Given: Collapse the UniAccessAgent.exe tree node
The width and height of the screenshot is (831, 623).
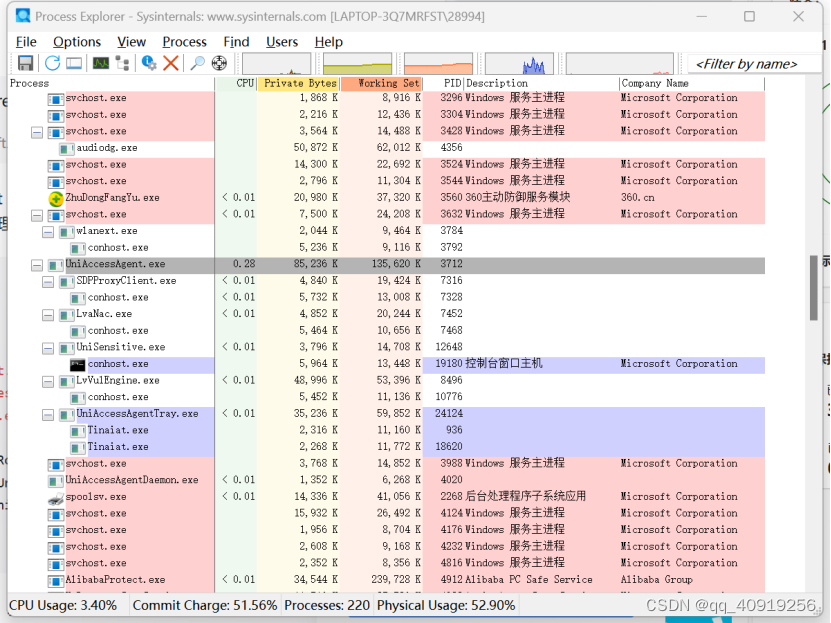Looking at the screenshot, I should tap(37, 265).
